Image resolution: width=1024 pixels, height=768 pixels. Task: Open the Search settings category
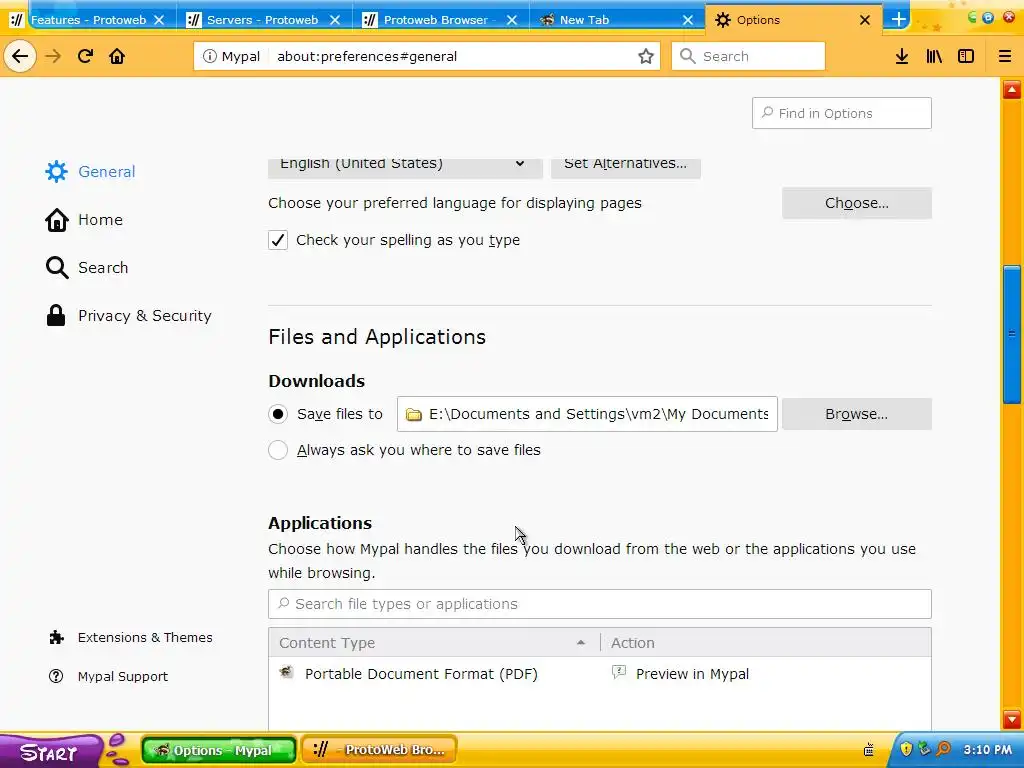click(x=103, y=268)
